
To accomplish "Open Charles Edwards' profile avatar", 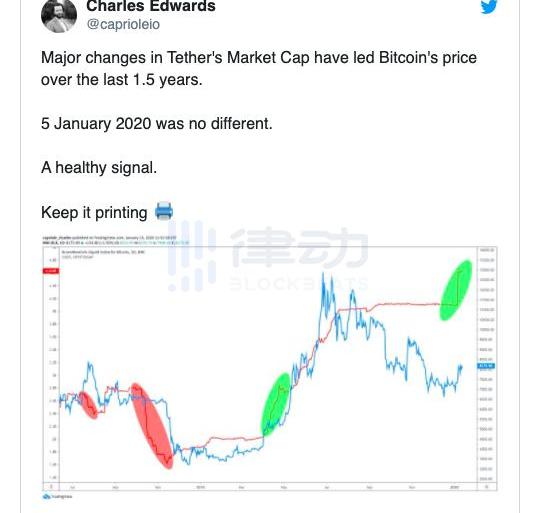I will pos(59,16).
